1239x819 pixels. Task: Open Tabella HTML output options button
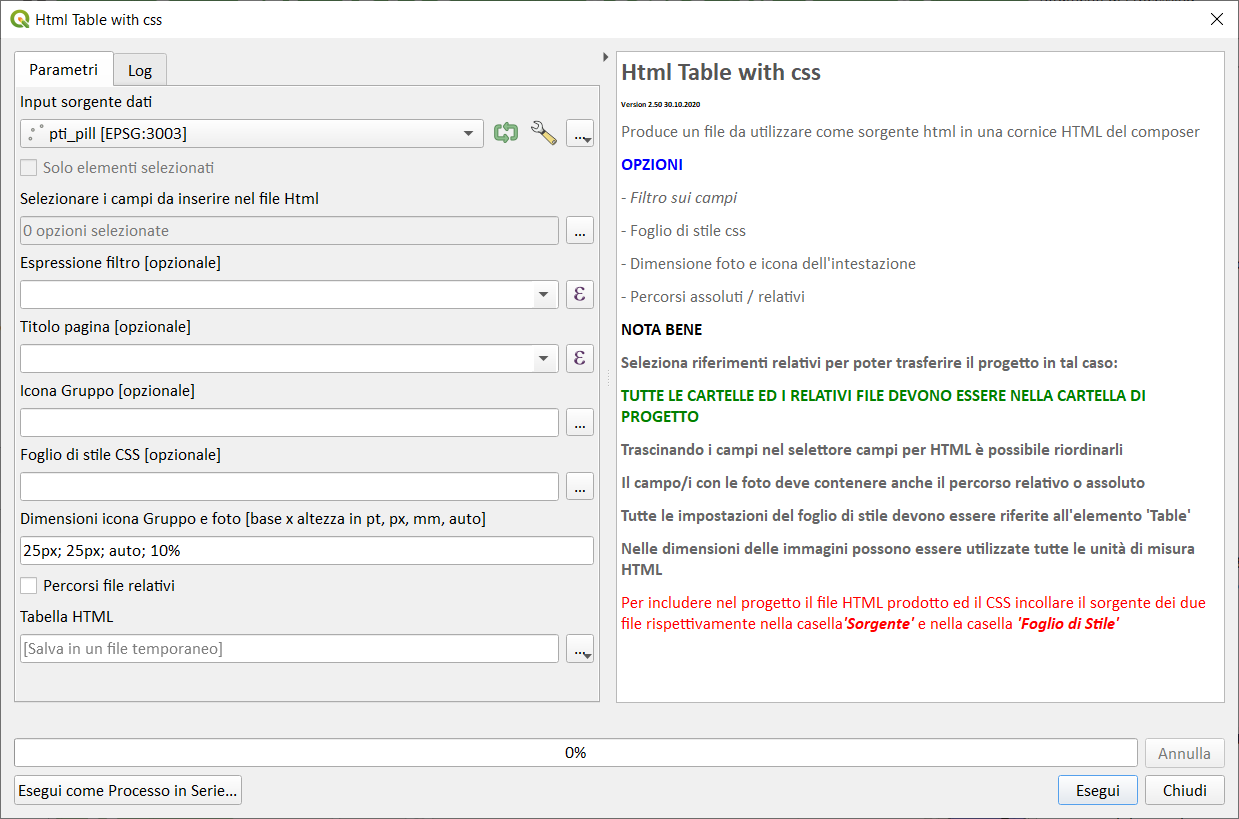(580, 649)
